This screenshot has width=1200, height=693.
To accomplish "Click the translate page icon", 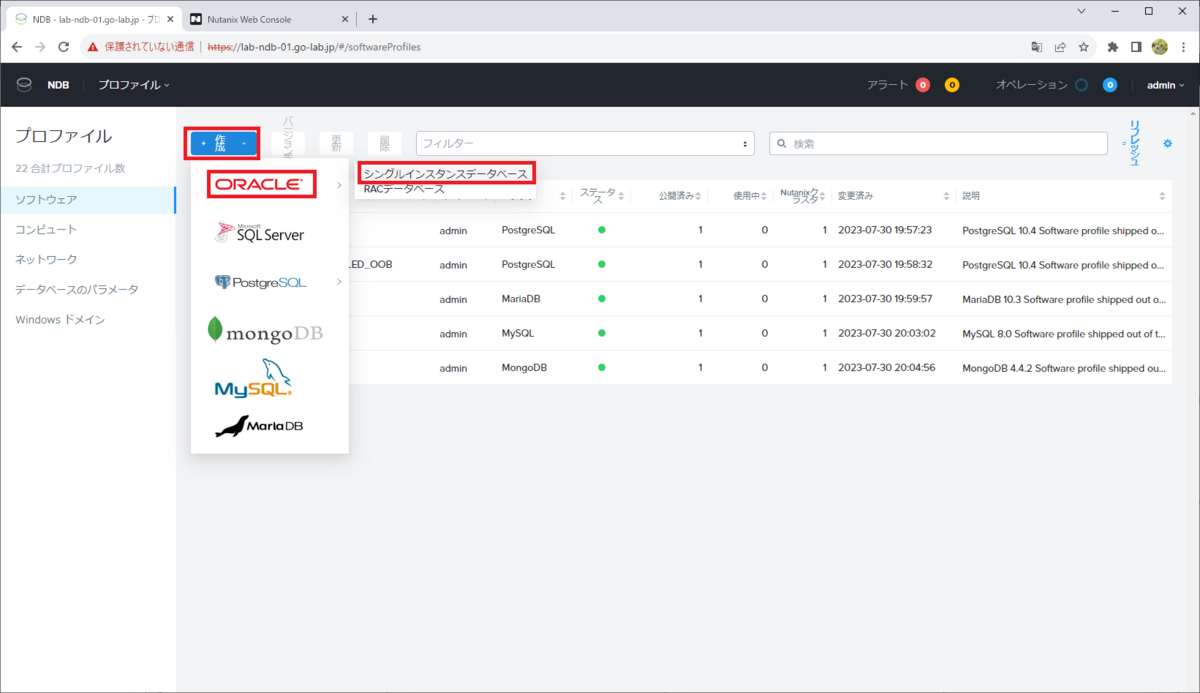I will [x=1037, y=47].
